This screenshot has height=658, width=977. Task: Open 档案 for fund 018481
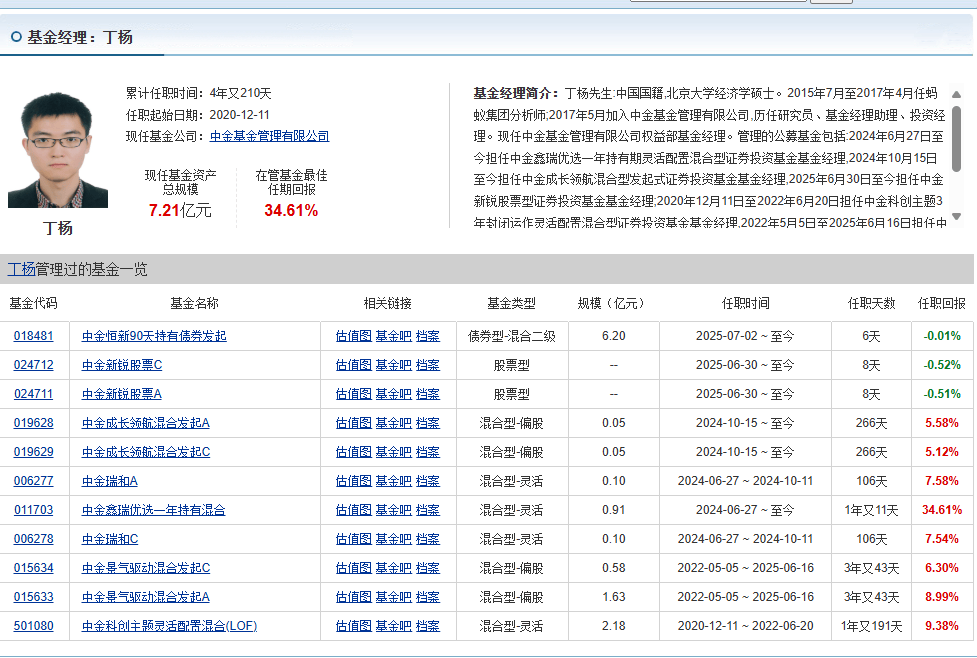click(x=427, y=336)
